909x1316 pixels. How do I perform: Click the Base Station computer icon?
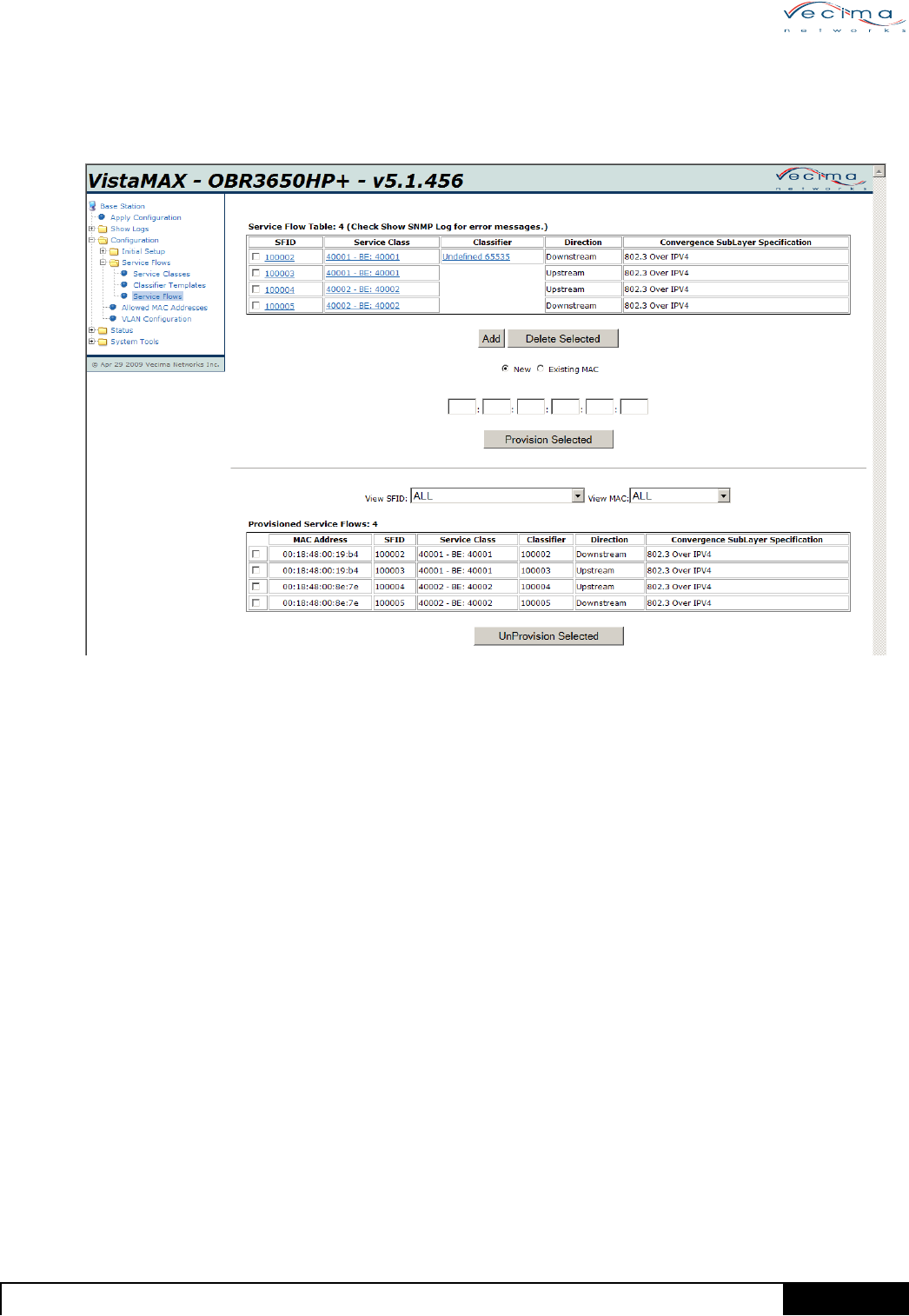[x=92, y=206]
